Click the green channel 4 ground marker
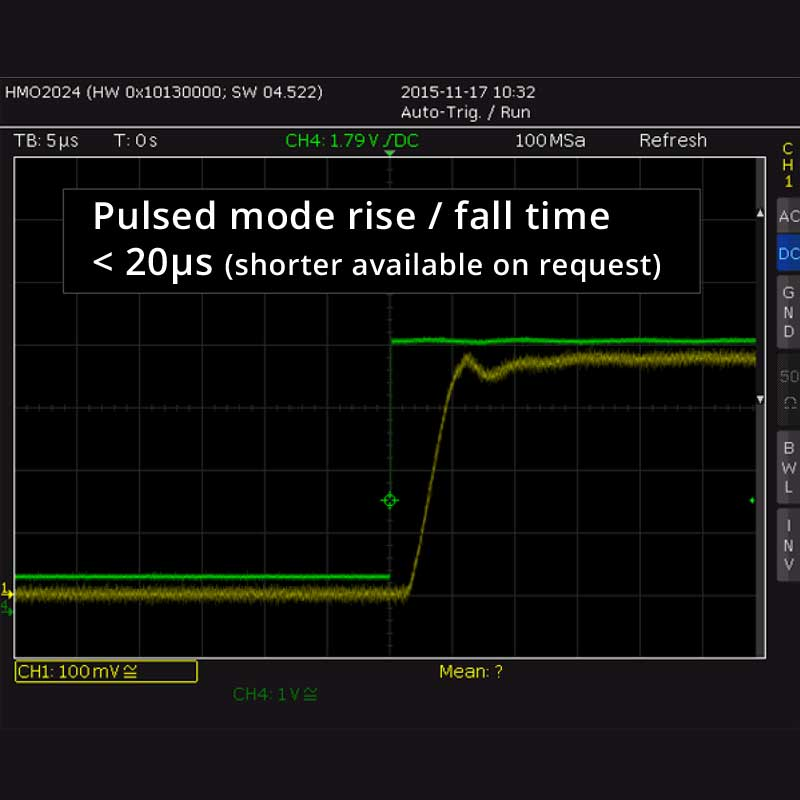The image size is (800, 800). pyautogui.click(x=7, y=607)
